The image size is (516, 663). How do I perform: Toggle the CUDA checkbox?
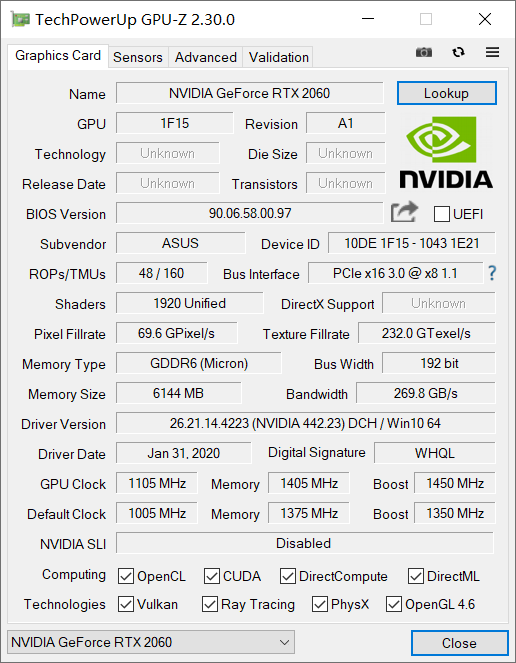click(x=211, y=576)
